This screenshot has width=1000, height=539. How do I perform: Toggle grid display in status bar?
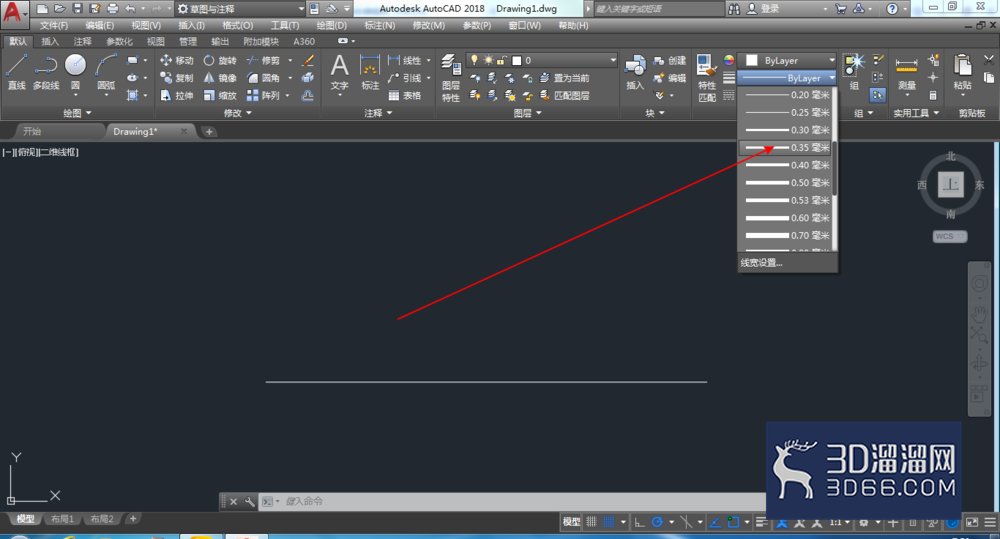591,522
